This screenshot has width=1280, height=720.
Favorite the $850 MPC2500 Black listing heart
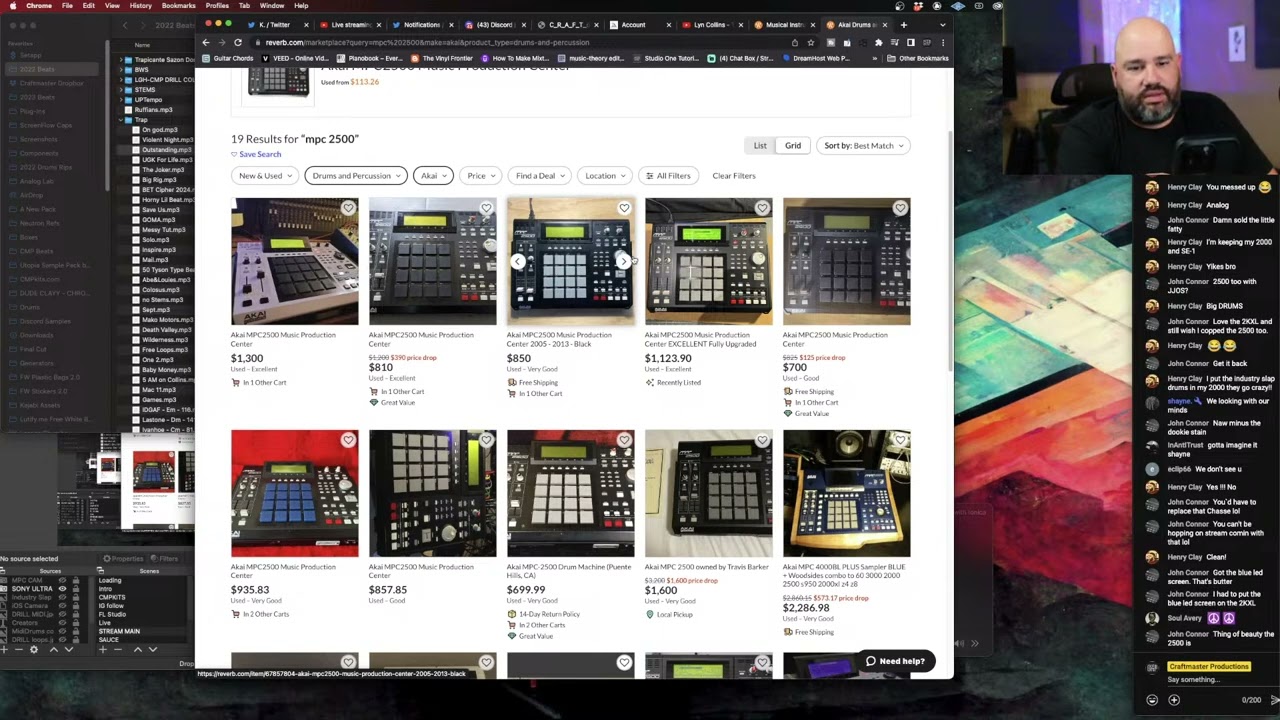pos(624,208)
